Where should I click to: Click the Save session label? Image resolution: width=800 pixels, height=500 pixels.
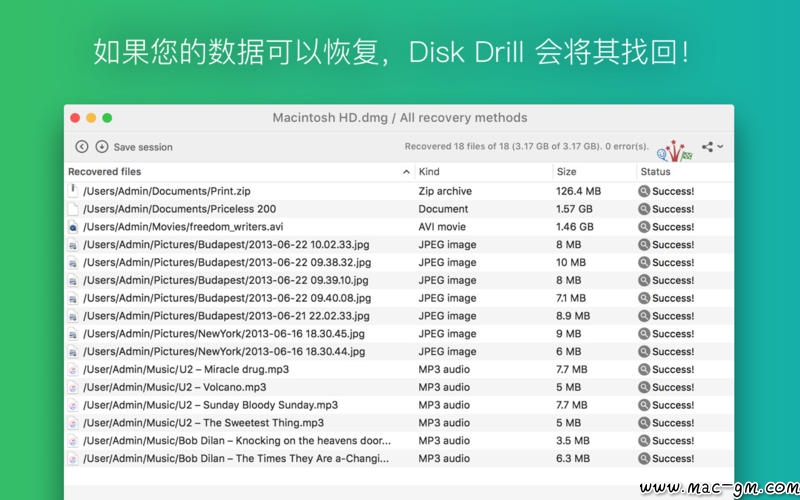143,147
